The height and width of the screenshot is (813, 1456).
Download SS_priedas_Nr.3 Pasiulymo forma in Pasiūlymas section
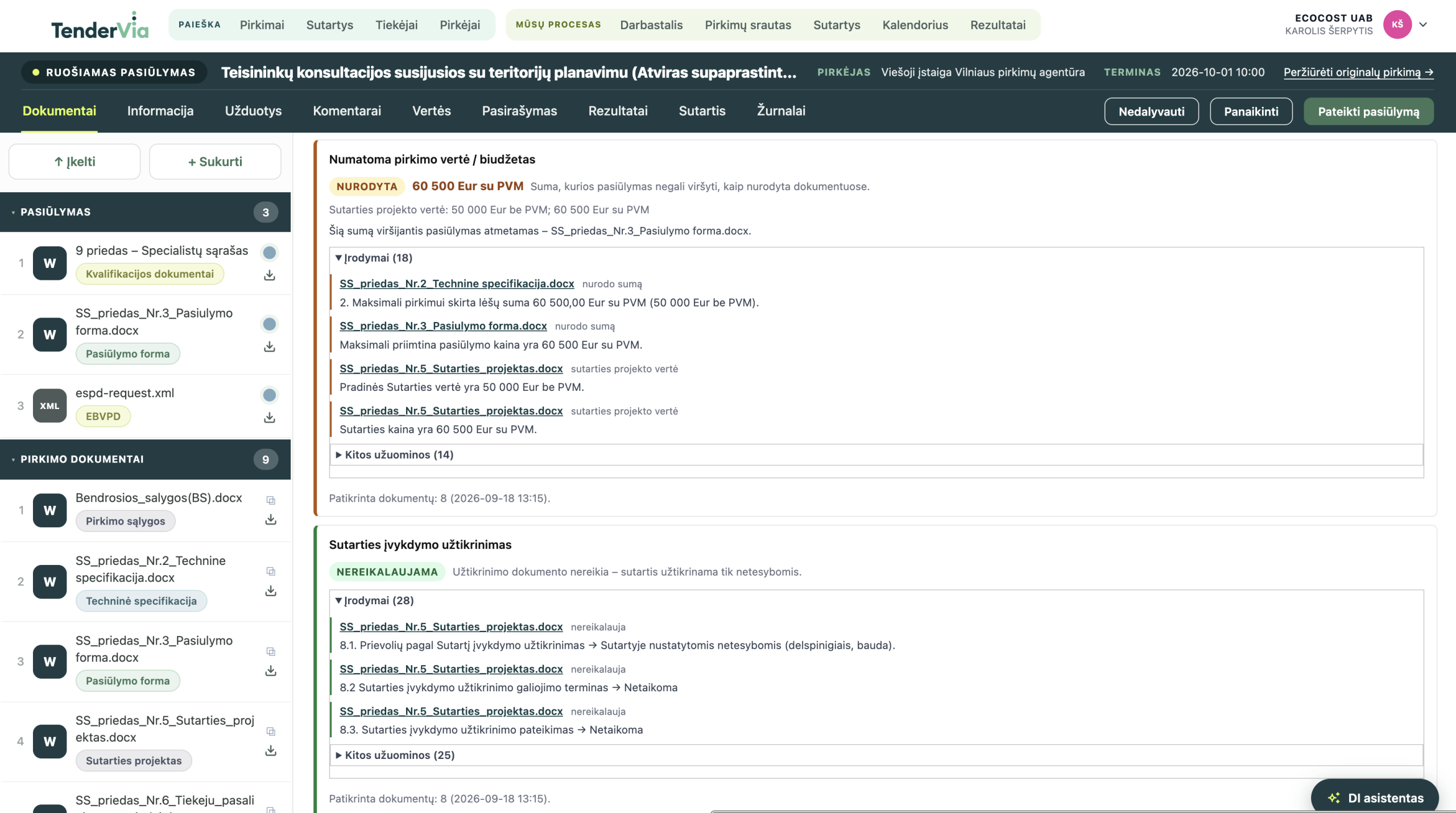pyautogui.click(x=270, y=347)
